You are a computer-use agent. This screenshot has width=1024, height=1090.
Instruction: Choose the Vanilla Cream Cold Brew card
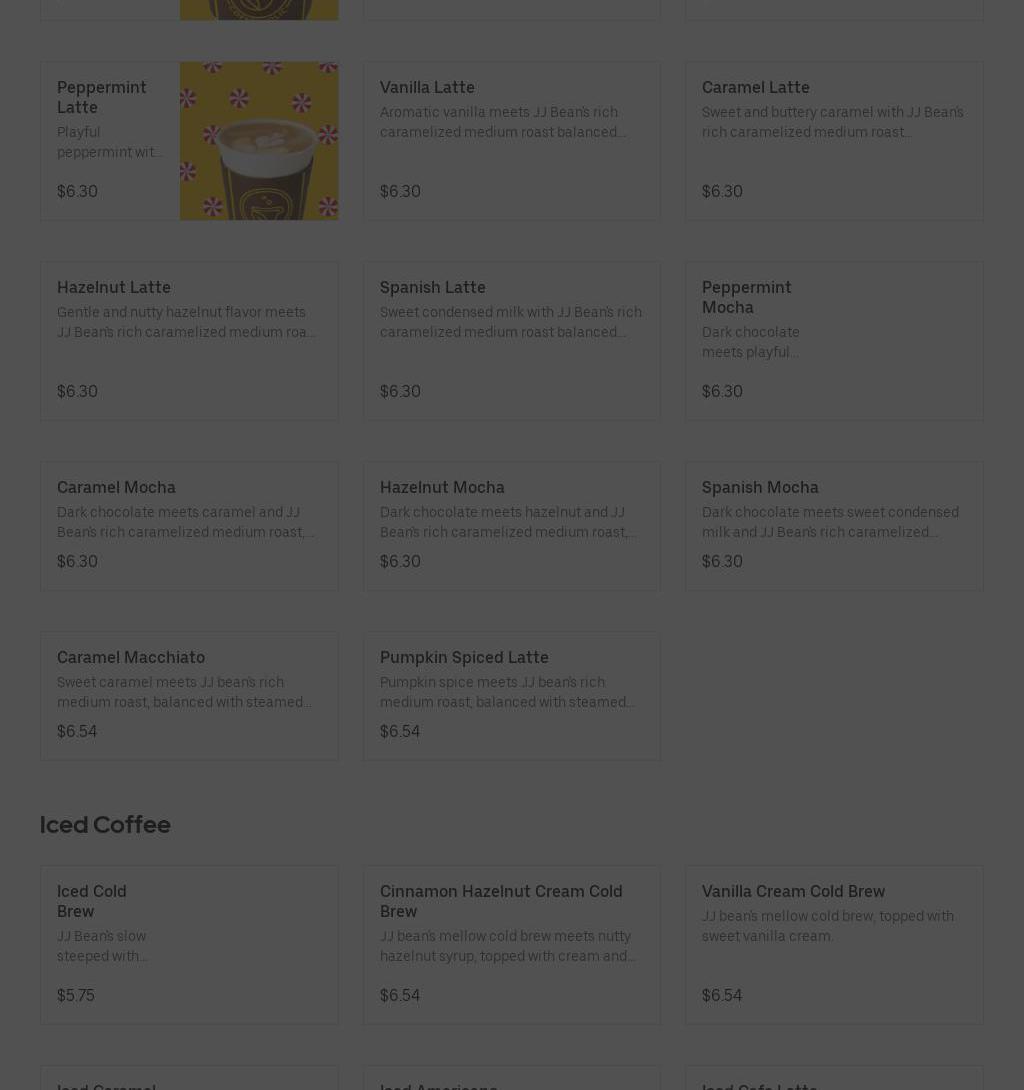(x=833, y=945)
